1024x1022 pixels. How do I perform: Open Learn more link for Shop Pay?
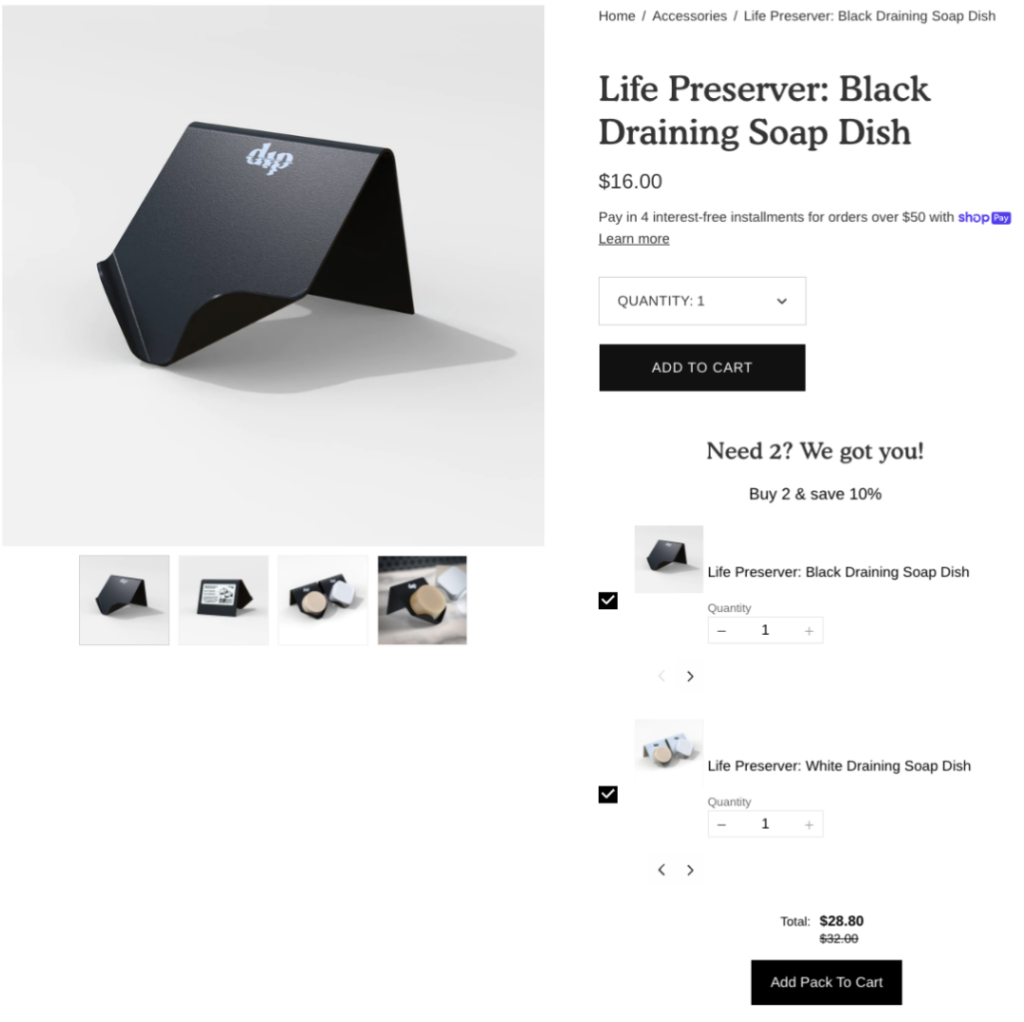click(x=633, y=239)
